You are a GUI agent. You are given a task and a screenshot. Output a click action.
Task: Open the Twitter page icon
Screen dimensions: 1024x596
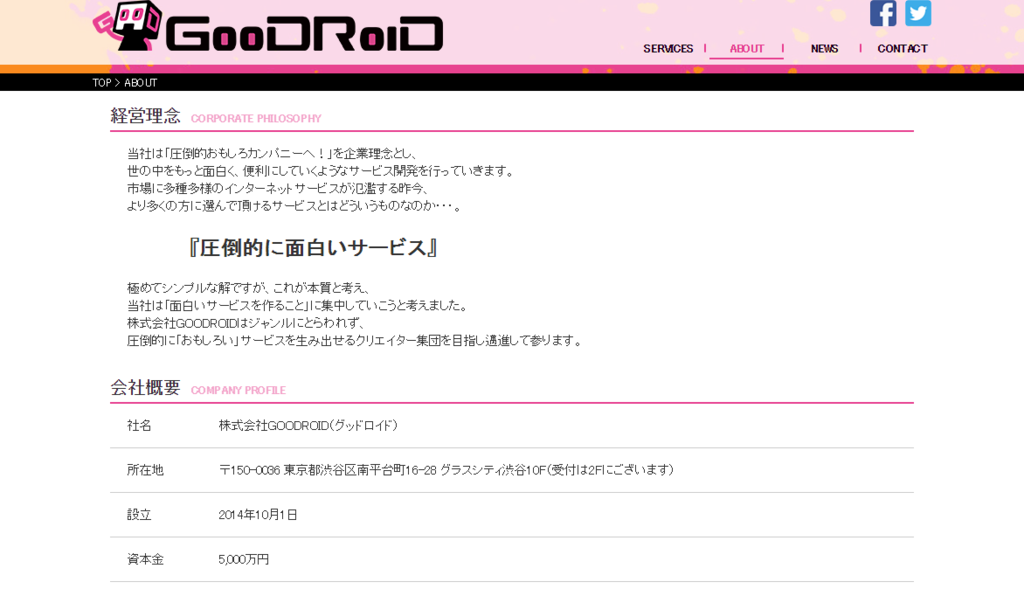point(918,13)
